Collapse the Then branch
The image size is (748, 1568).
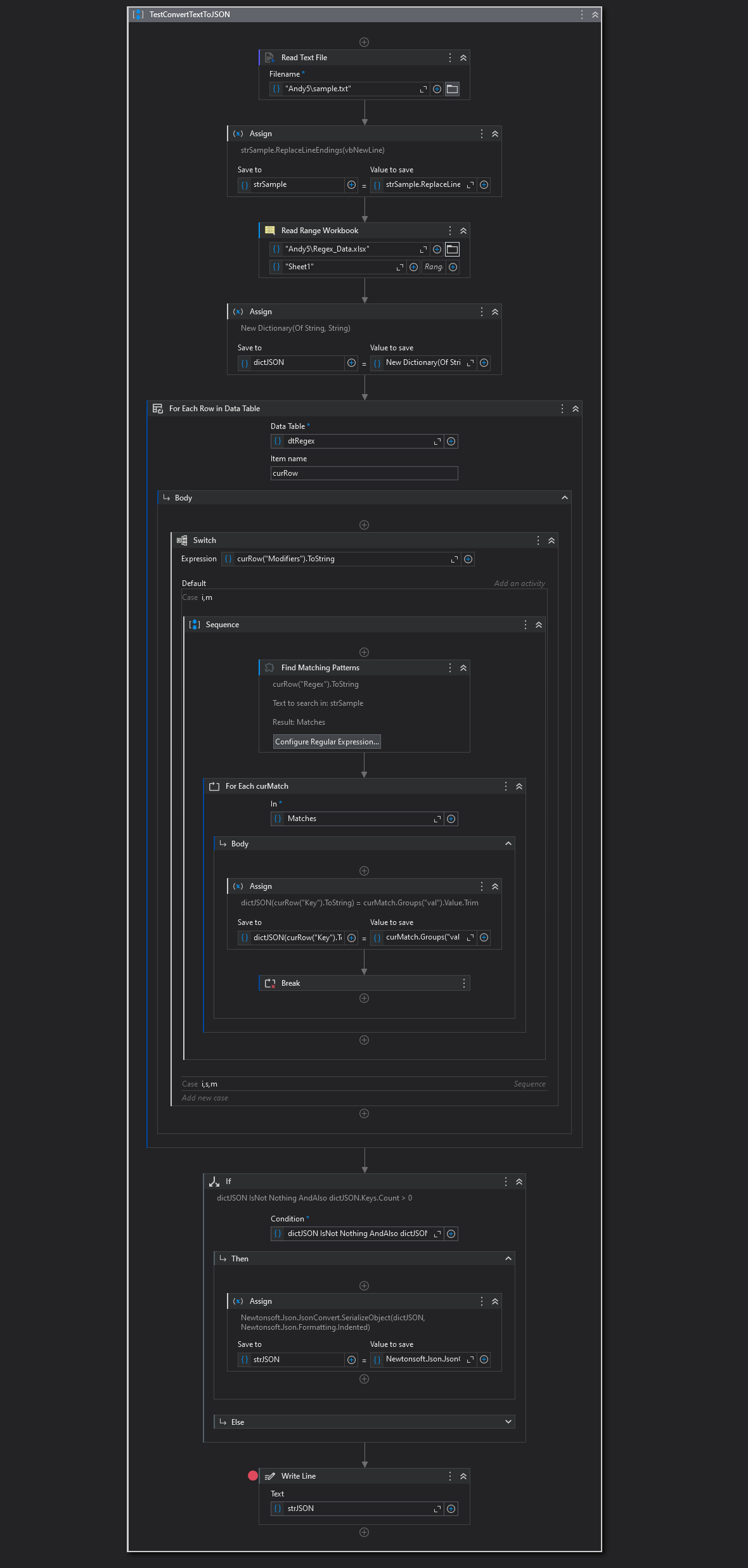[508, 1259]
